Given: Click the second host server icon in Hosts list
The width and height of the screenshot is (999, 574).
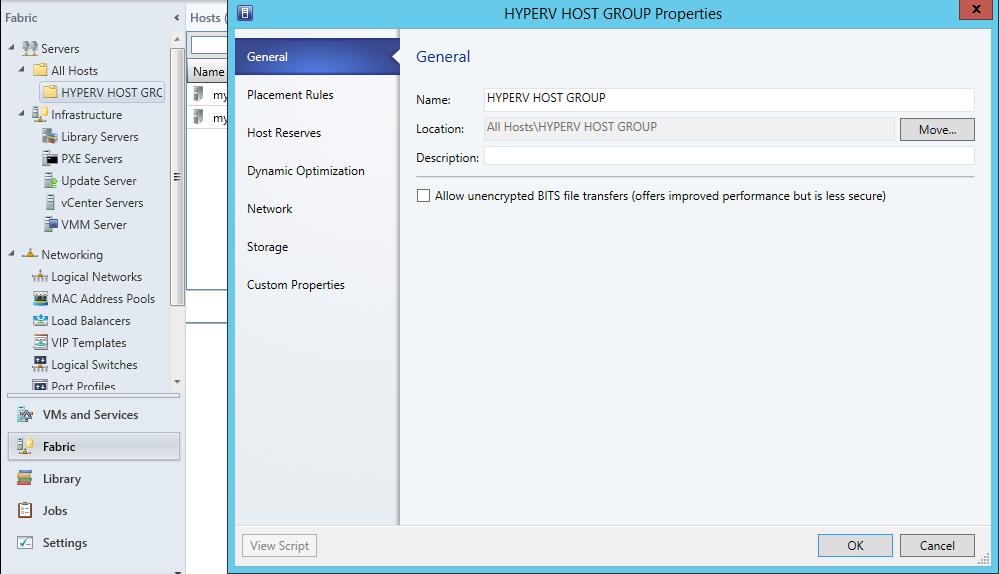Looking at the screenshot, I should pos(199,117).
